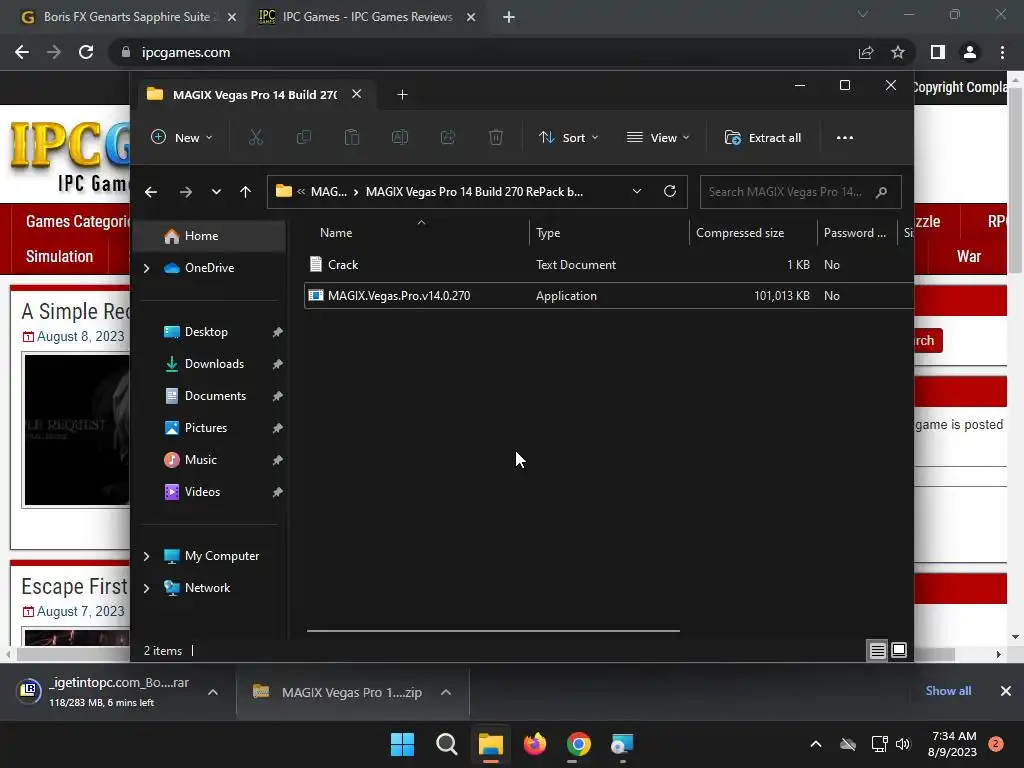Screen dimensions: 1024x768
Task: Go up one folder level in Explorer
Action: point(246,192)
